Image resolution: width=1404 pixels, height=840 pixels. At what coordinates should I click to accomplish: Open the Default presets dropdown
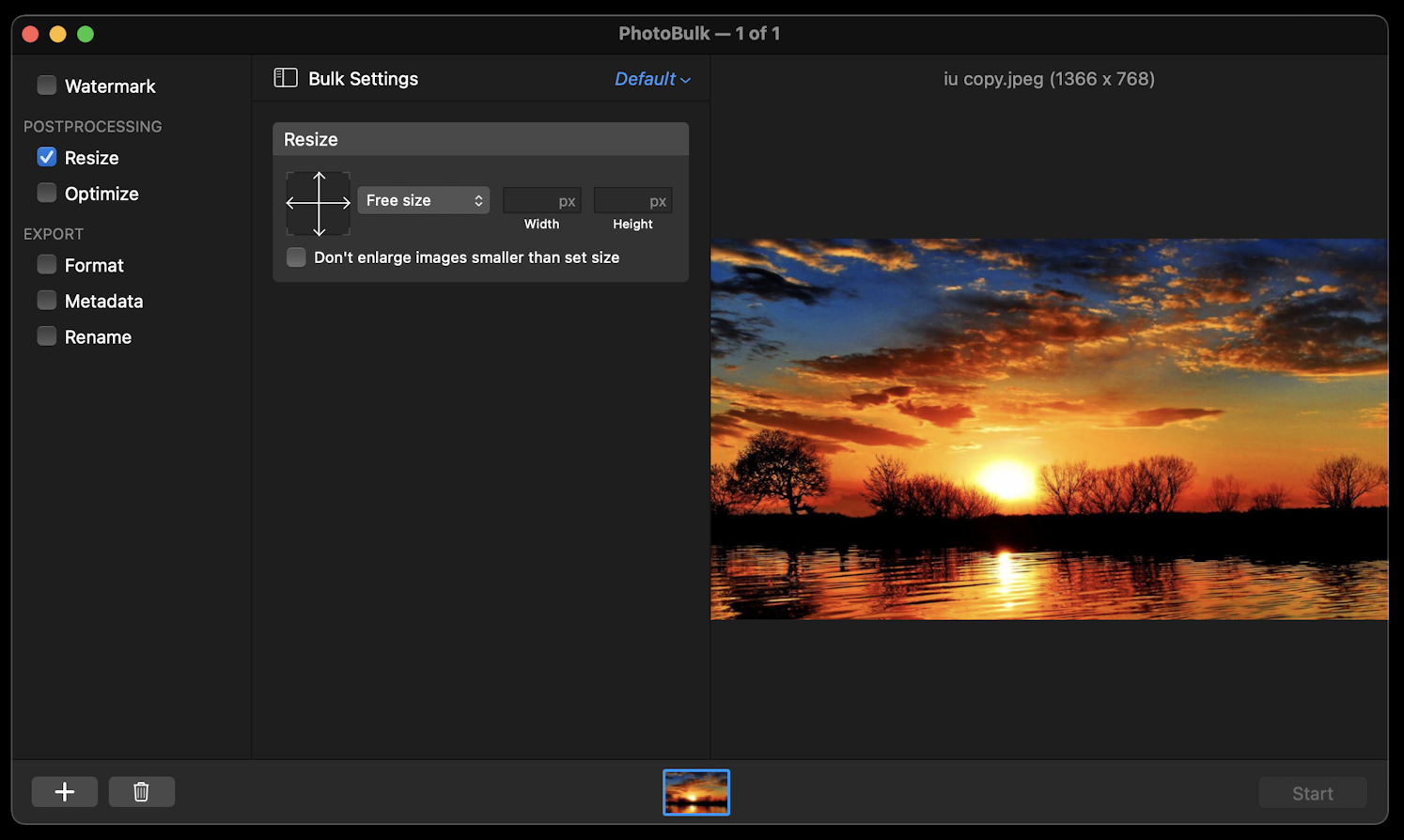pos(651,79)
